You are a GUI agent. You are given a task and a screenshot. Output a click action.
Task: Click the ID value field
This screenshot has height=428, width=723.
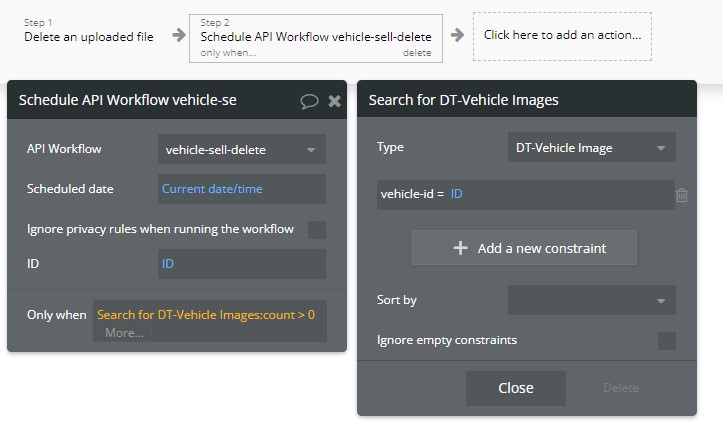[241, 264]
